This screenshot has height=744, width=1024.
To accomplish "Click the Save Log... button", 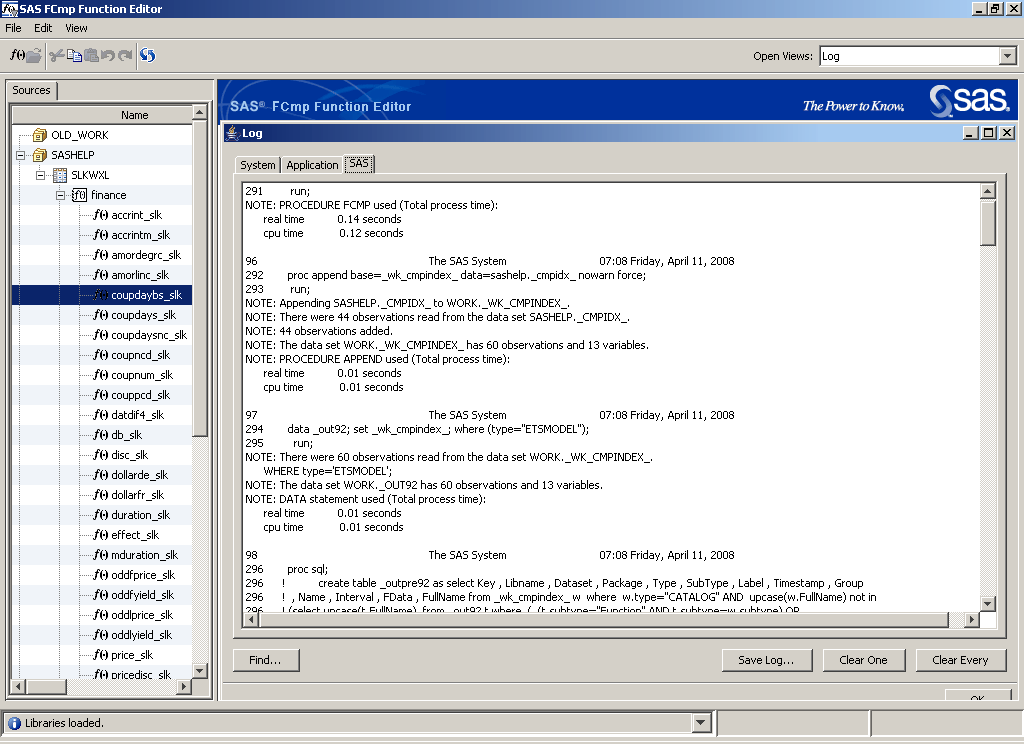I will coord(766,660).
